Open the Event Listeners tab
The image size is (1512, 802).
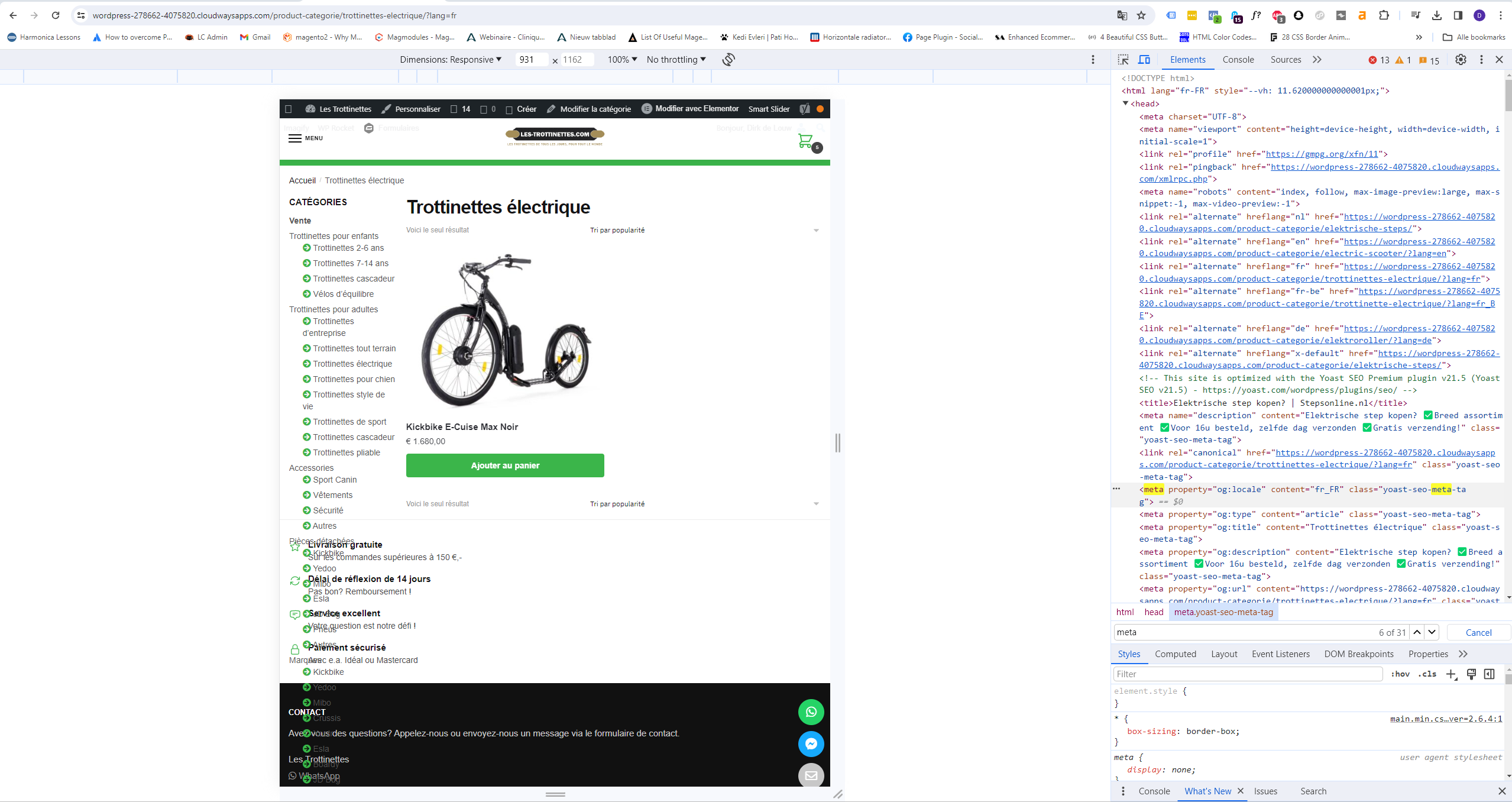(1281, 654)
